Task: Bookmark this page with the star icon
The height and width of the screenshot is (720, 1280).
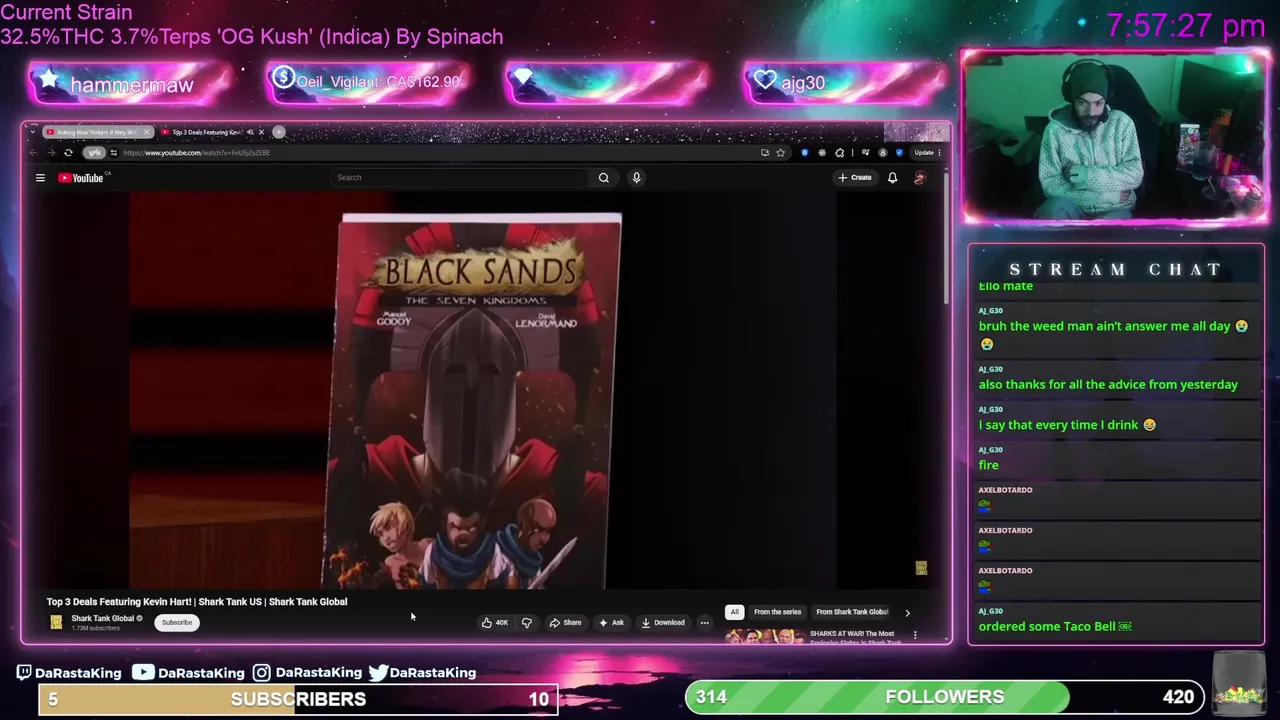Action: click(780, 153)
